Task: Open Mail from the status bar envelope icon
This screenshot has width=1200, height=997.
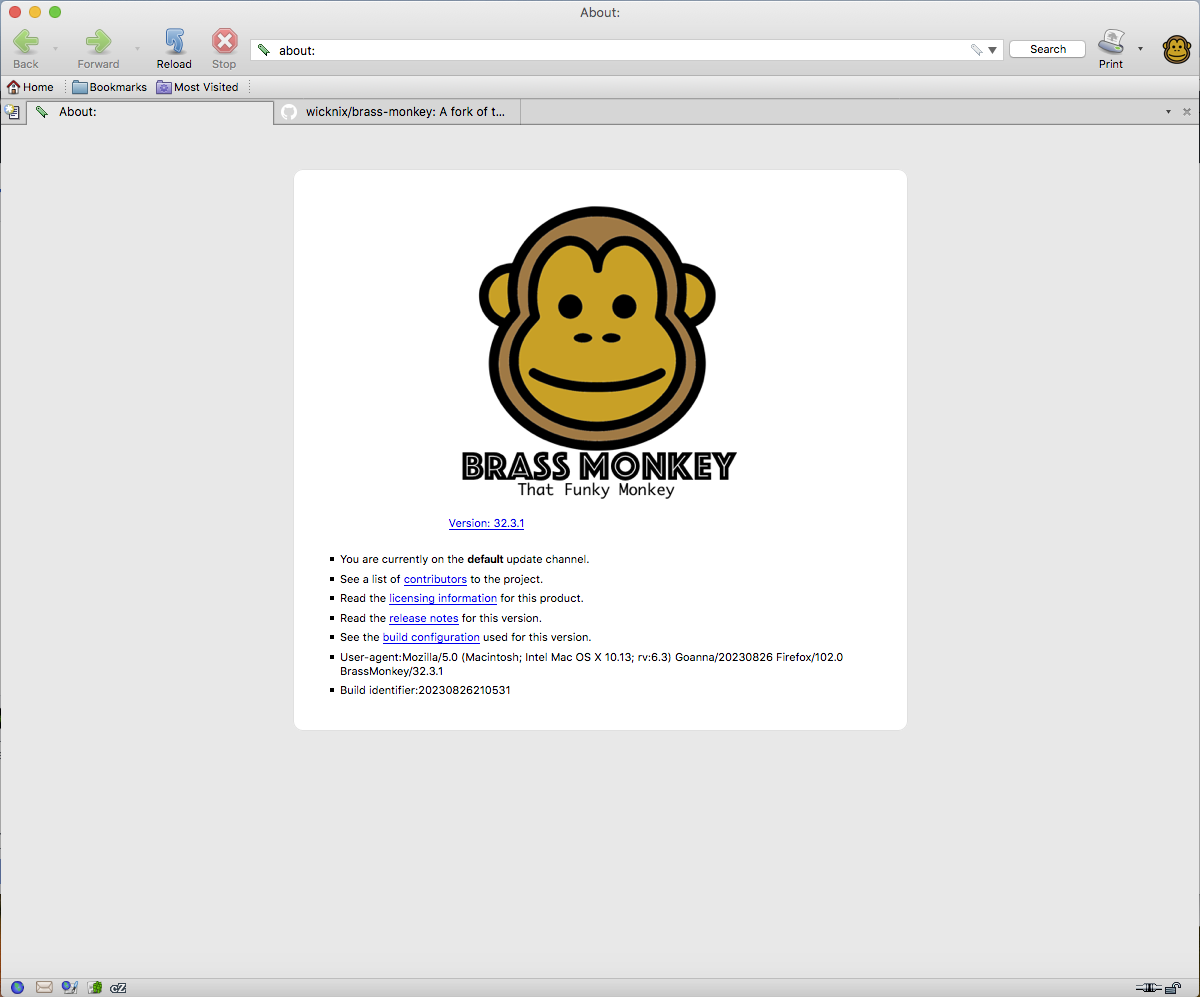Action: click(44, 988)
